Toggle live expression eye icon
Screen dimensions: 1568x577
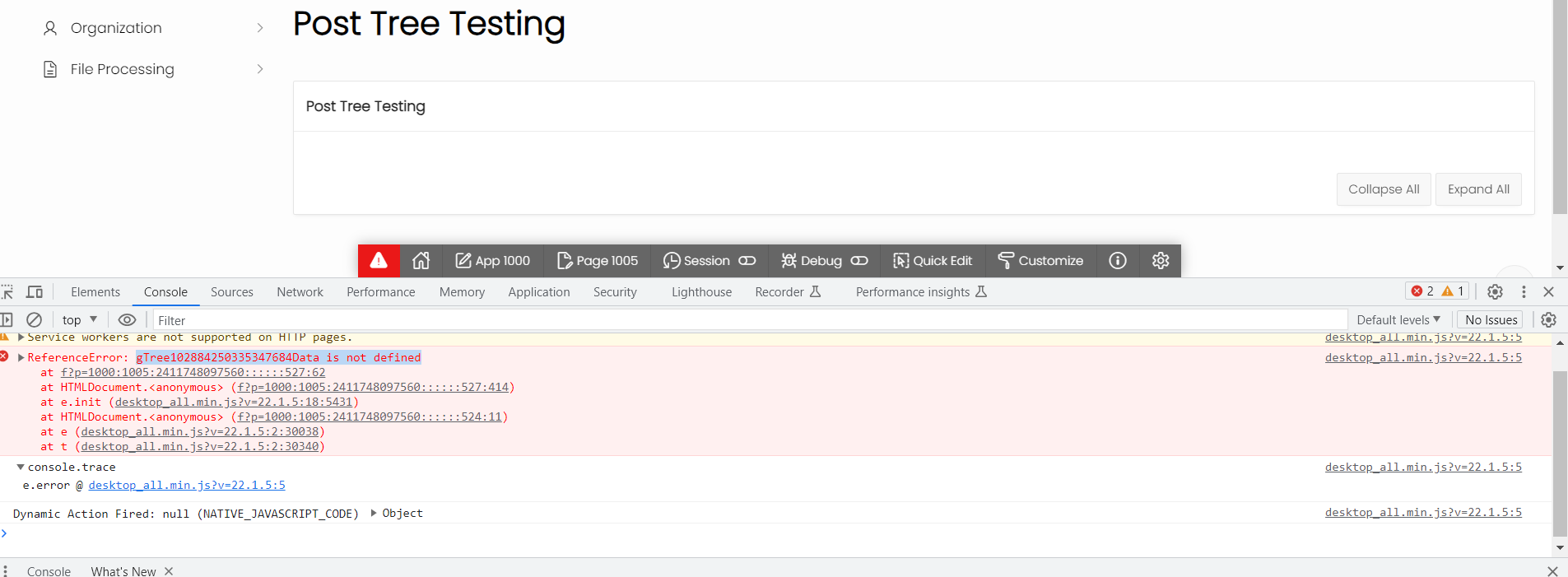pos(127,320)
